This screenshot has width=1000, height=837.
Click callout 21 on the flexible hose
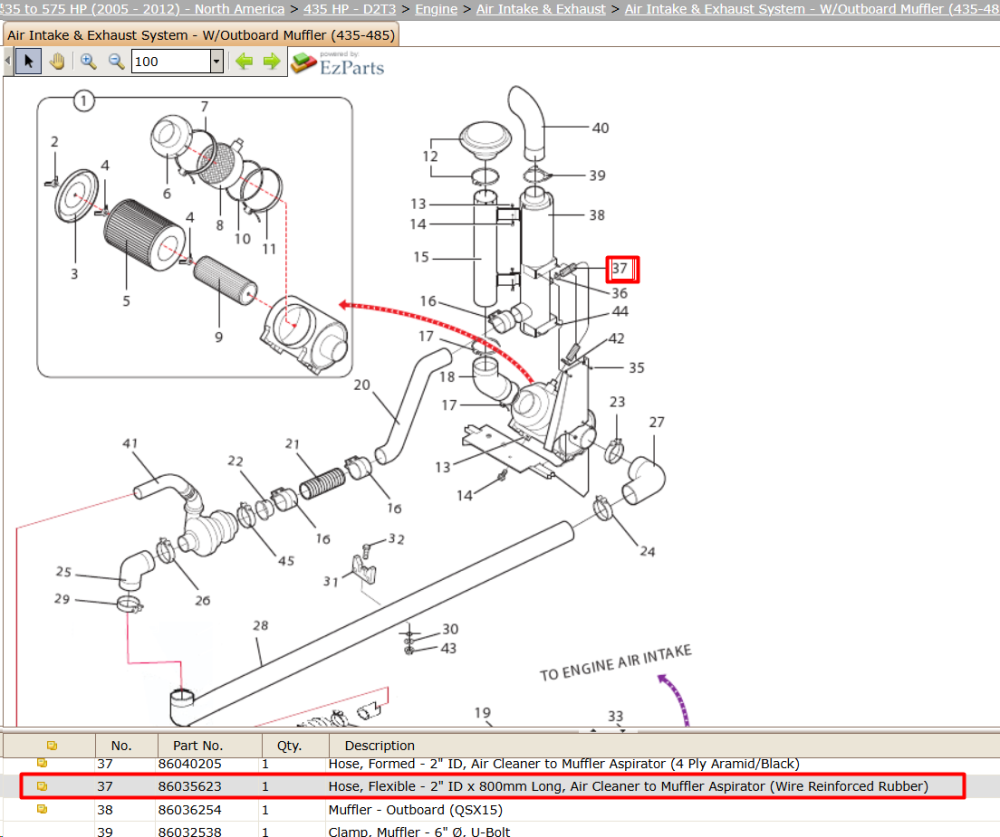(x=292, y=443)
